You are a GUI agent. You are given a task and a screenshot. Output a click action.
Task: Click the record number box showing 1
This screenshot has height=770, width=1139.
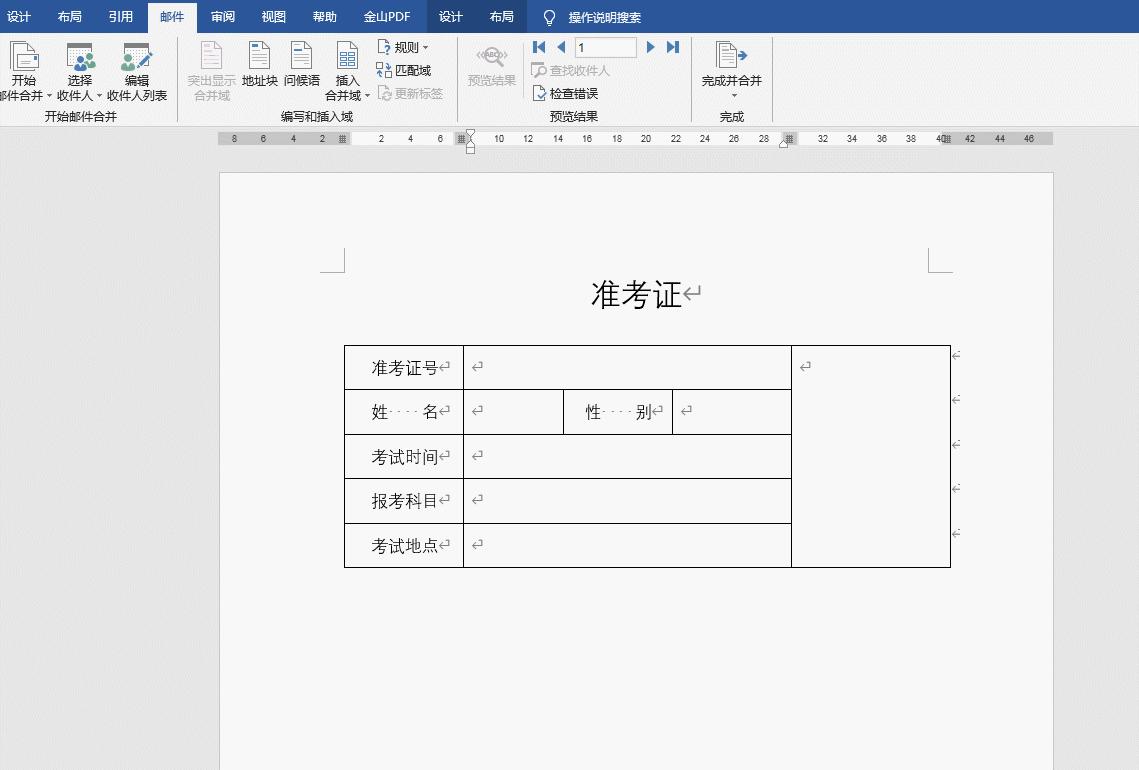pos(604,46)
